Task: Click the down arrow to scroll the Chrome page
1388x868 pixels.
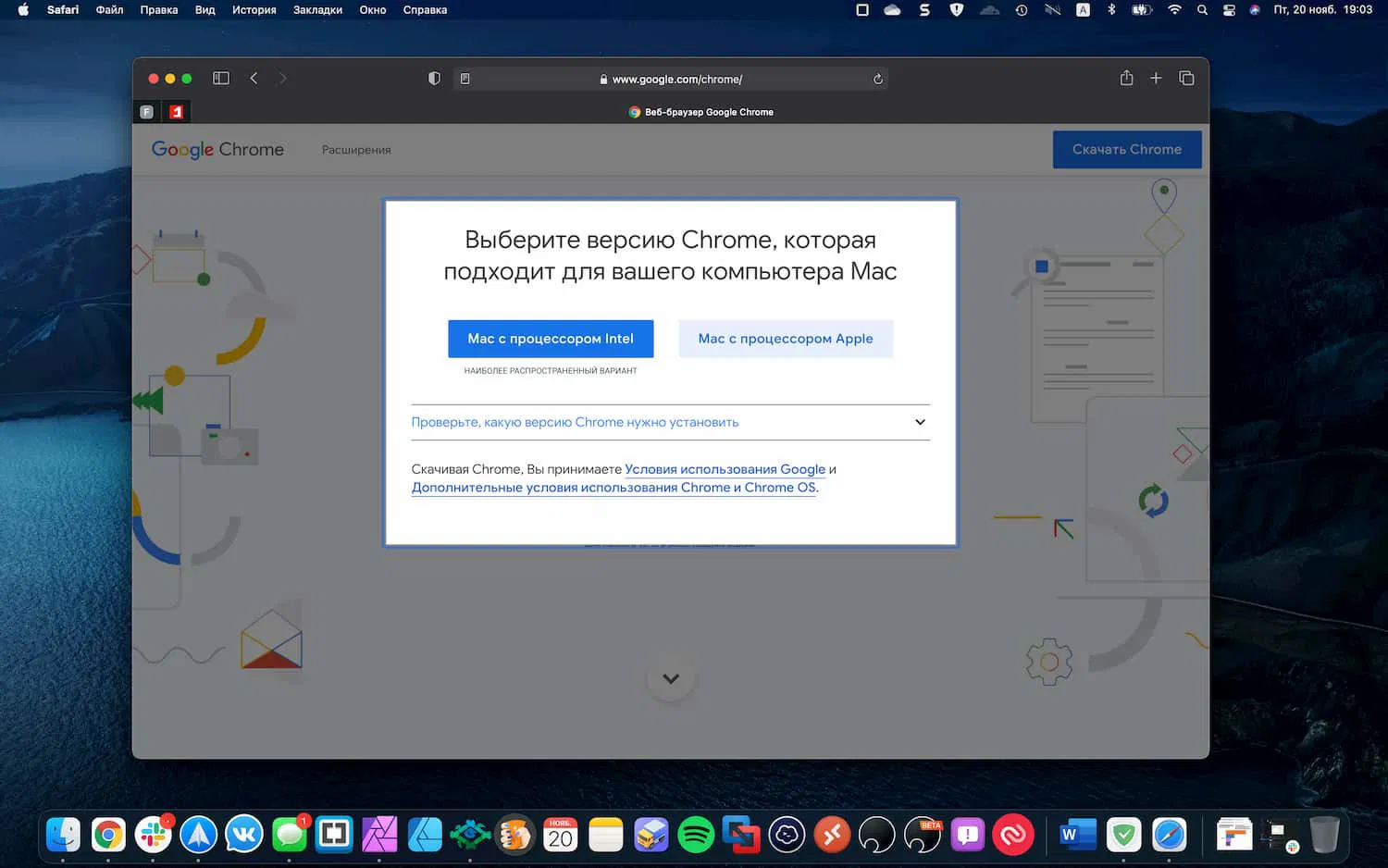Action: click(670, 677)
